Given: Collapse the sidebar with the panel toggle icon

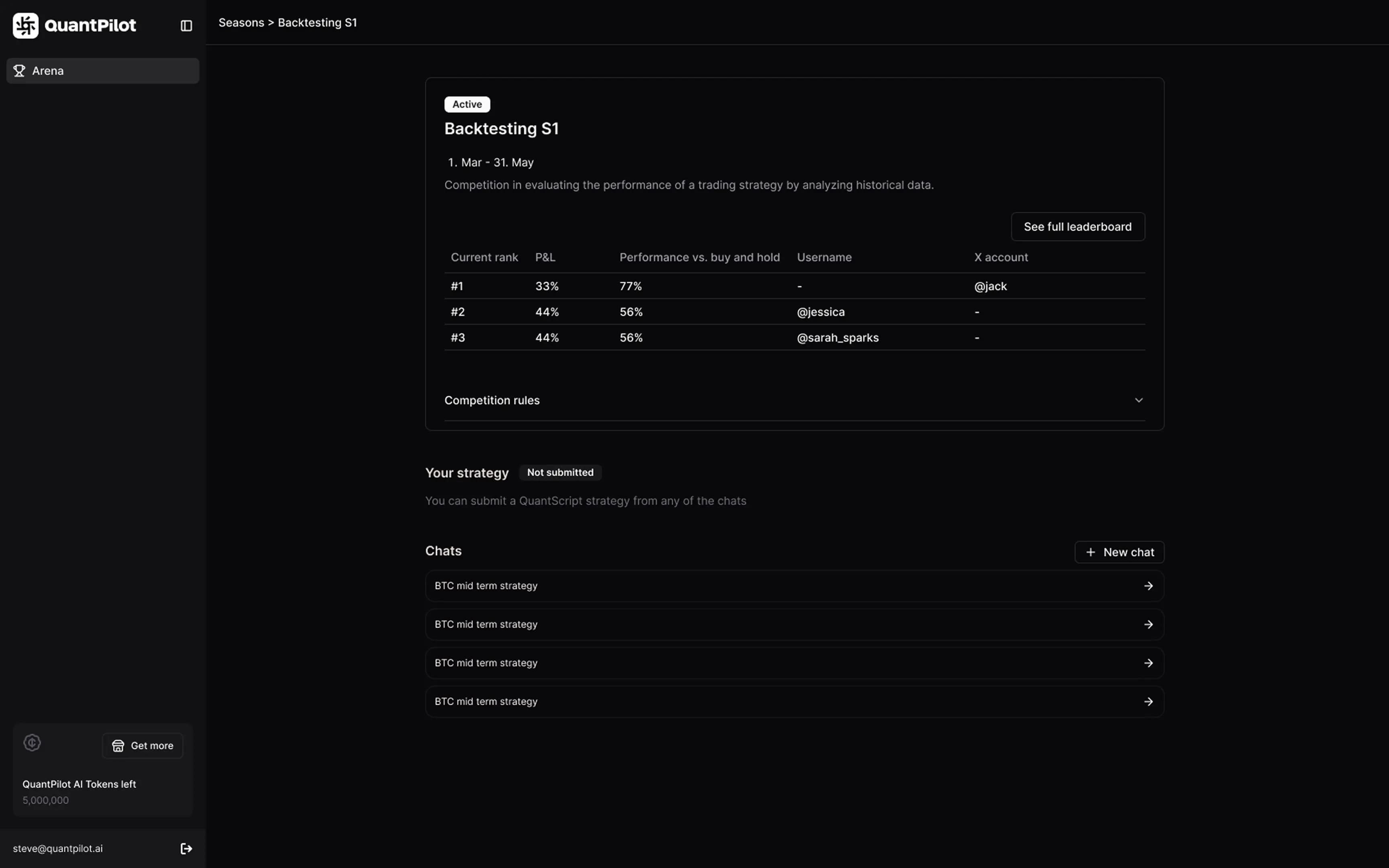Looking at the screenshot, I should (185, 26).
